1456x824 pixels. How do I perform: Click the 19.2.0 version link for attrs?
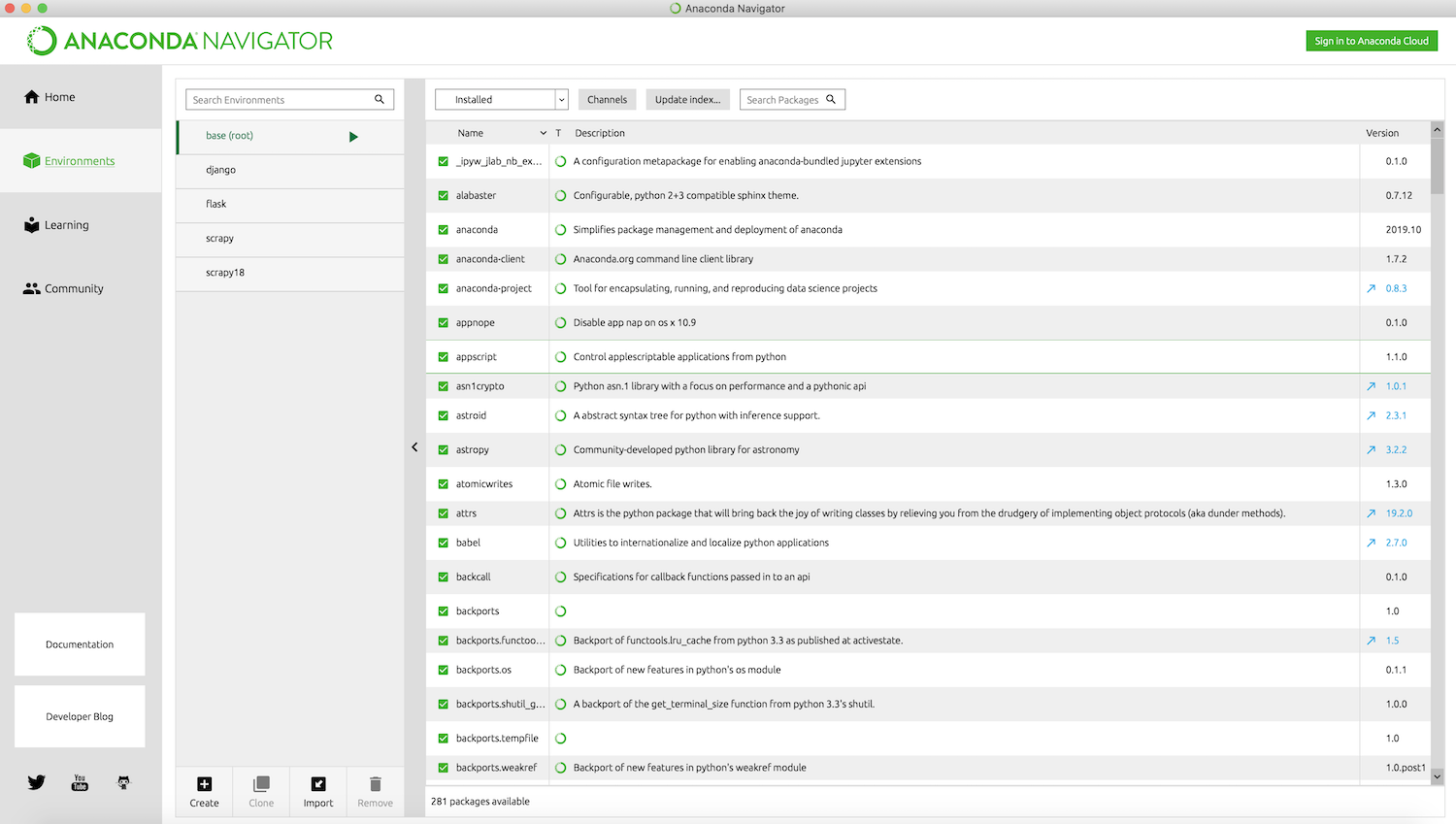click(1399, 513)
